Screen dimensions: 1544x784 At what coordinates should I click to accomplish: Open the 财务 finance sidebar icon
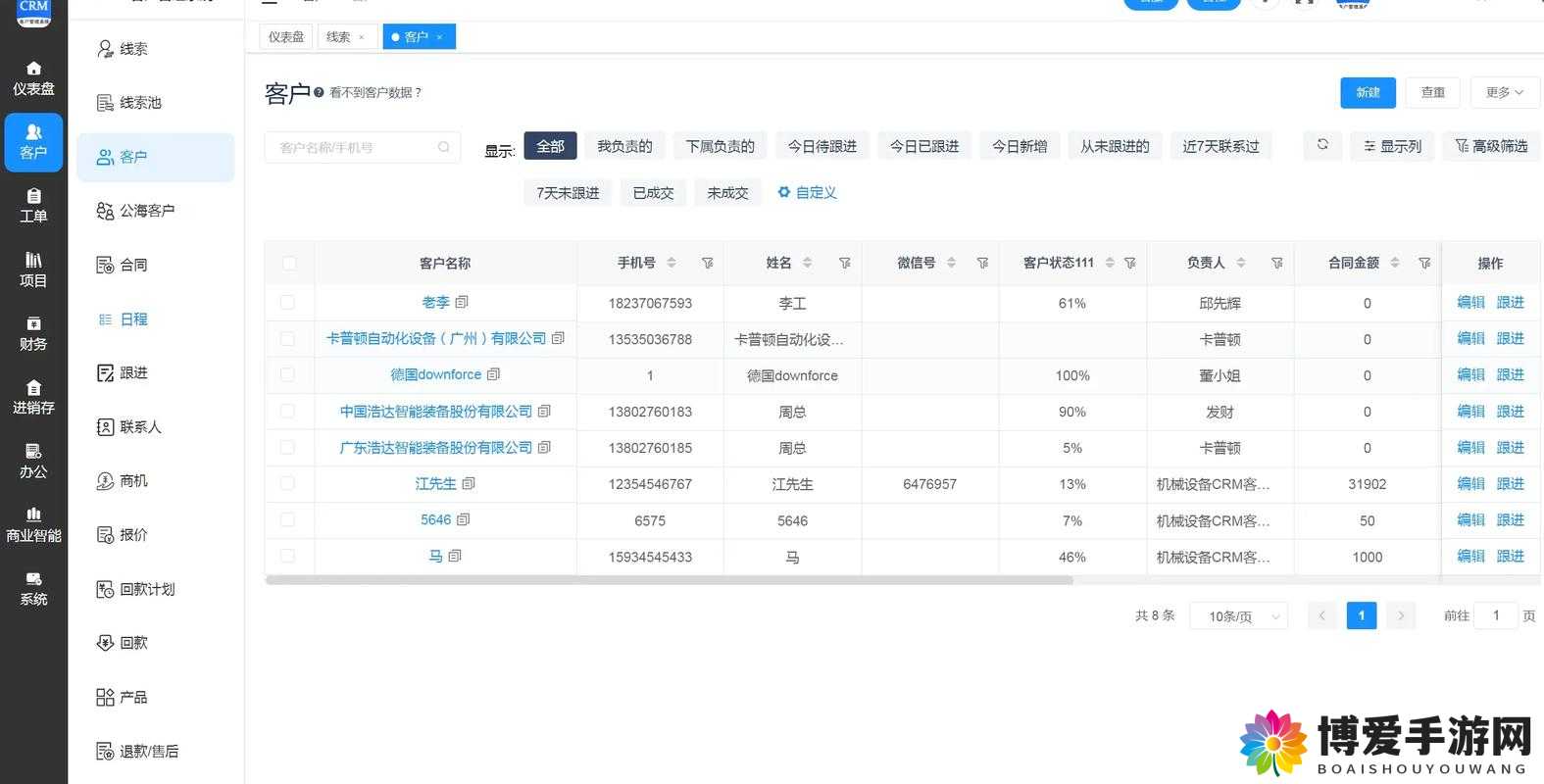33,333
